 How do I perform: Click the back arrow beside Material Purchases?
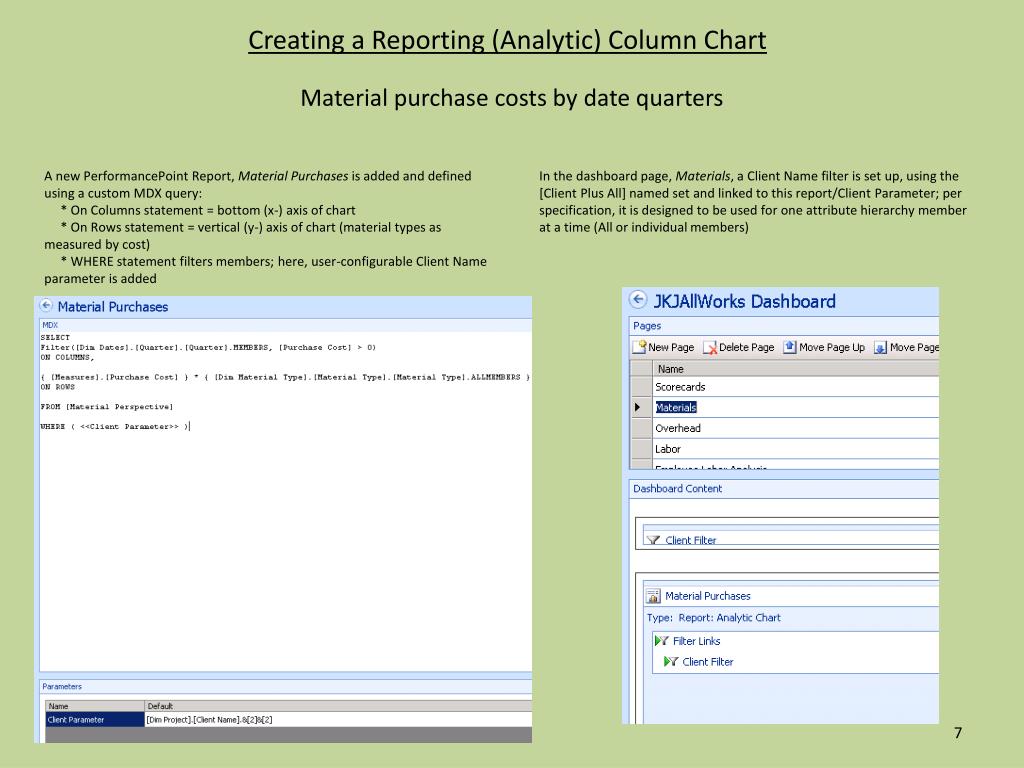tap(46, 305)
